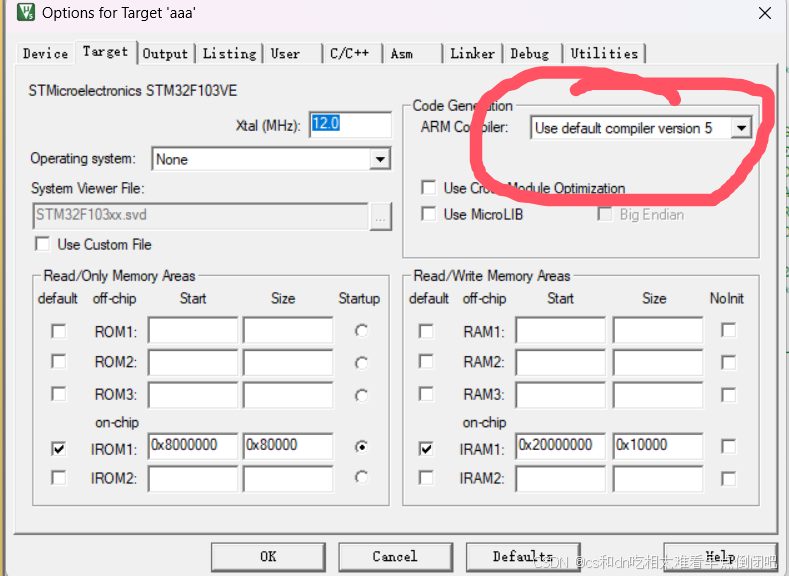789x576 pixels.
Task: Enable Use MicroLIB checkbox
Action: tap(429, 214)
